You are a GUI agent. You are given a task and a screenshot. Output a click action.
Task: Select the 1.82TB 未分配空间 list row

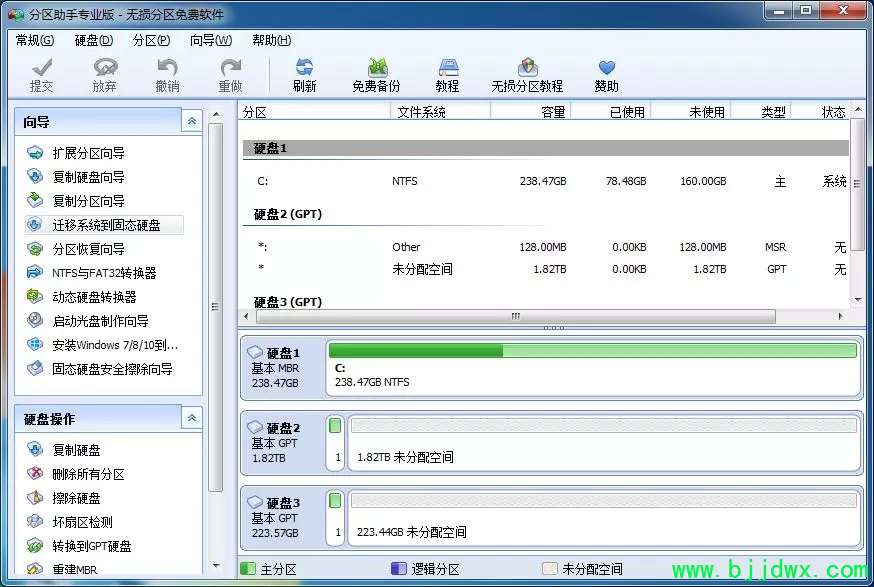coord(546,269)
